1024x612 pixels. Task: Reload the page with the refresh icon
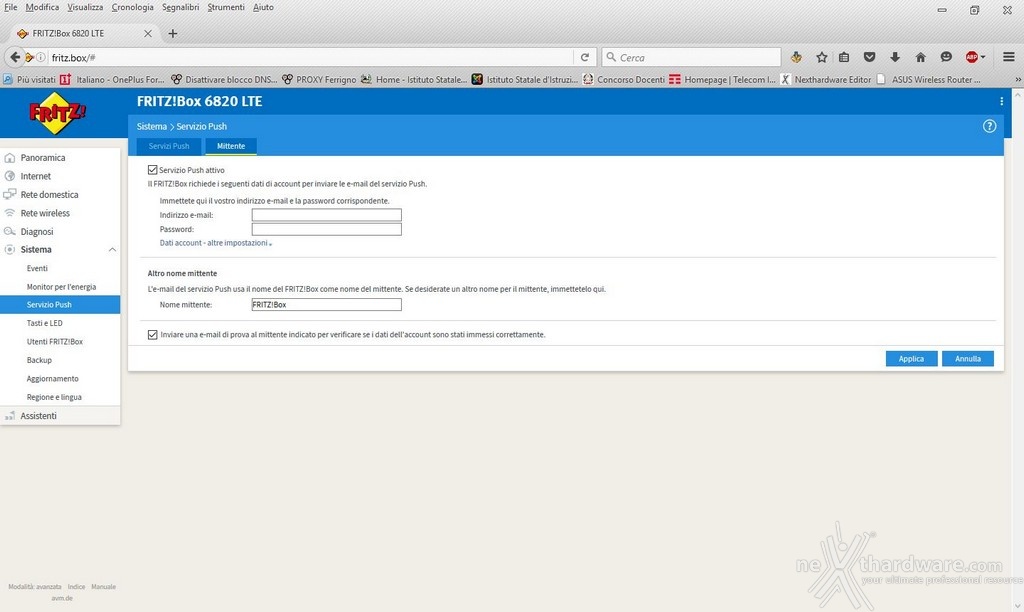585,57
